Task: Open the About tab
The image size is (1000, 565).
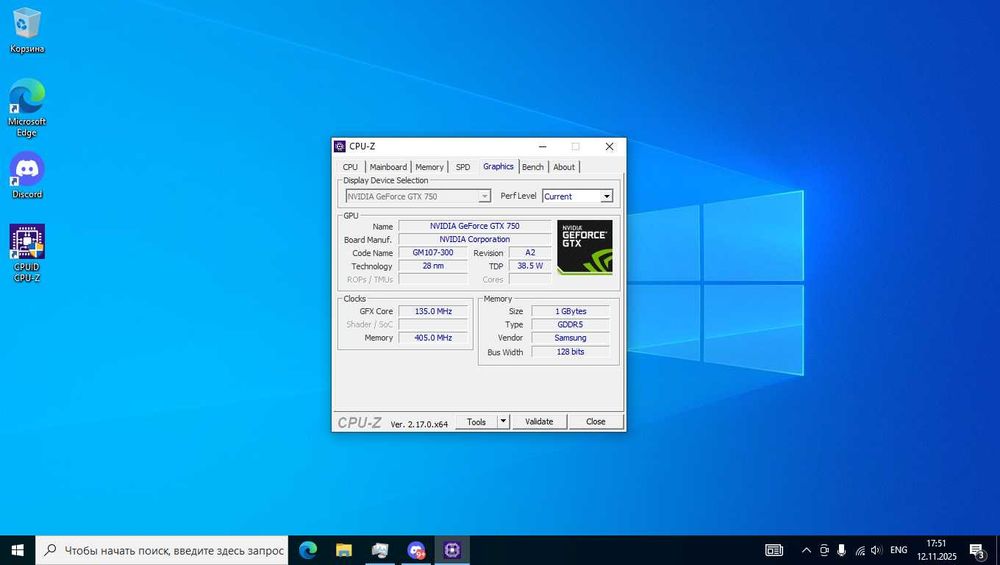Action: tap(564, 167)
